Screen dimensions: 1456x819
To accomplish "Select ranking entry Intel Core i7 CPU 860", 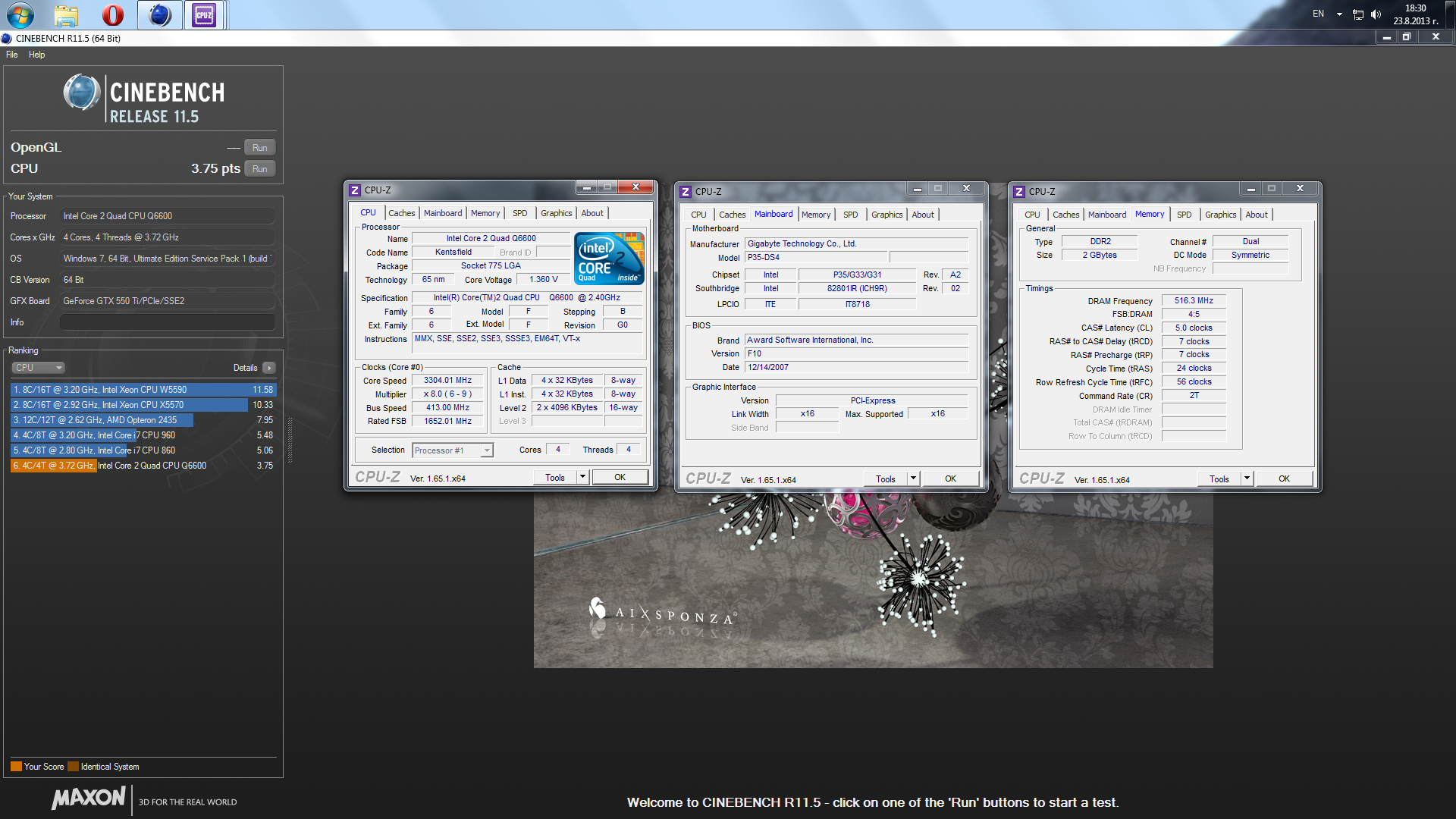I will click(143, 450).
